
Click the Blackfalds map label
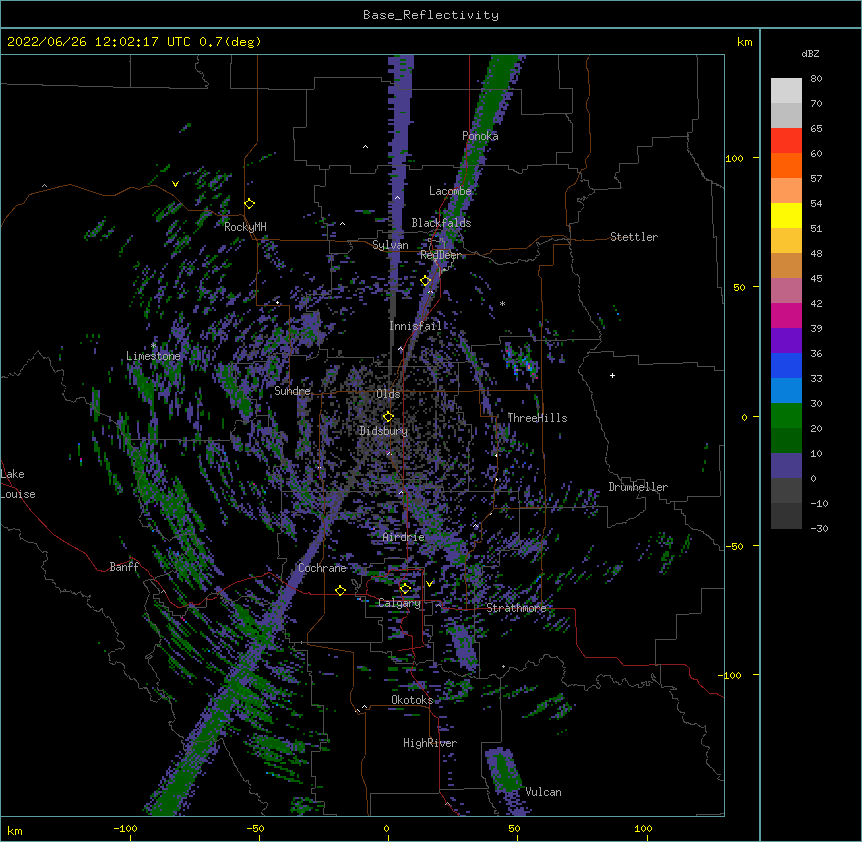[441, 223]
